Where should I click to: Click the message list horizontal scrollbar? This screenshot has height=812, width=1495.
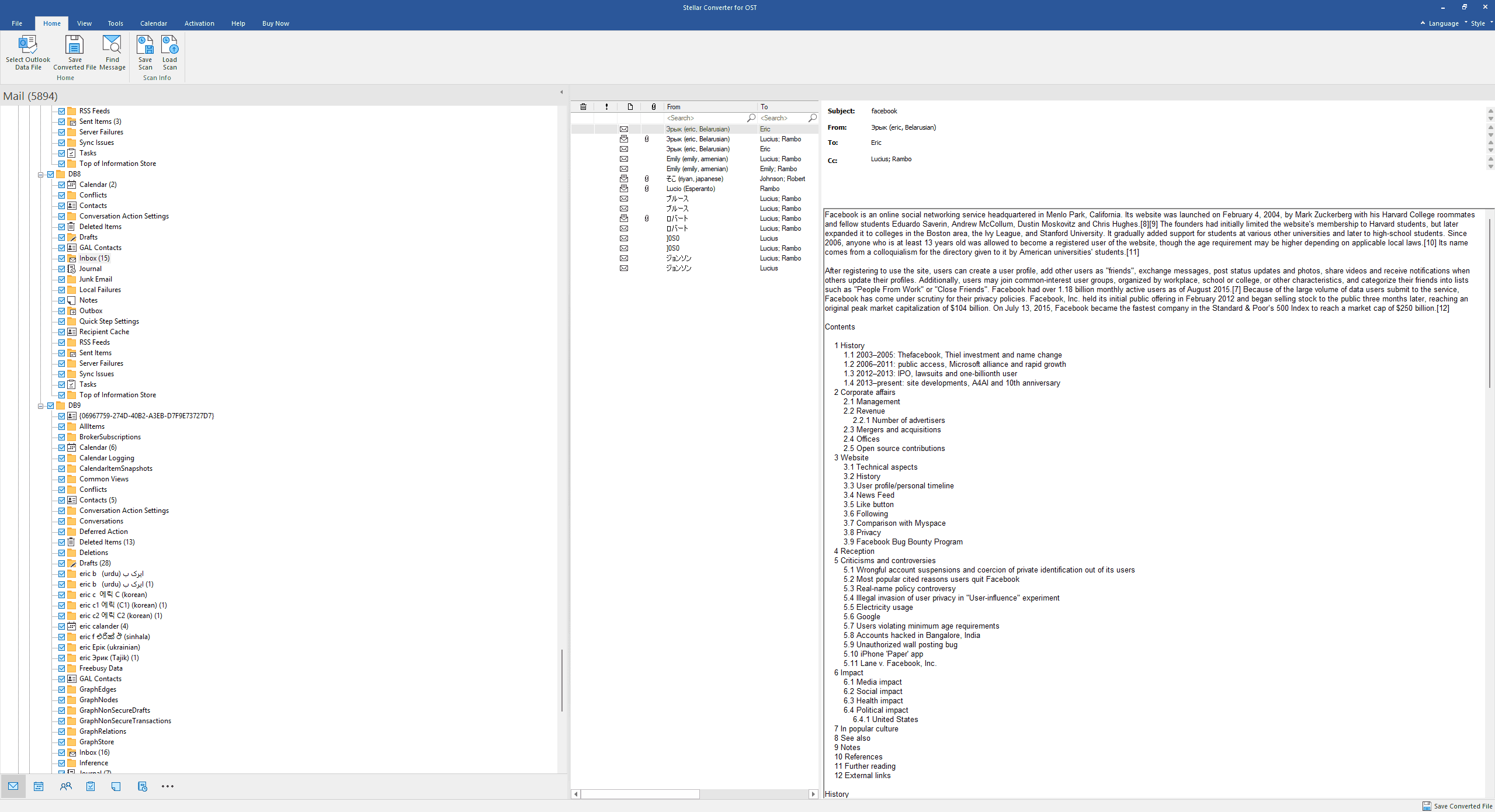pos(640,794)
